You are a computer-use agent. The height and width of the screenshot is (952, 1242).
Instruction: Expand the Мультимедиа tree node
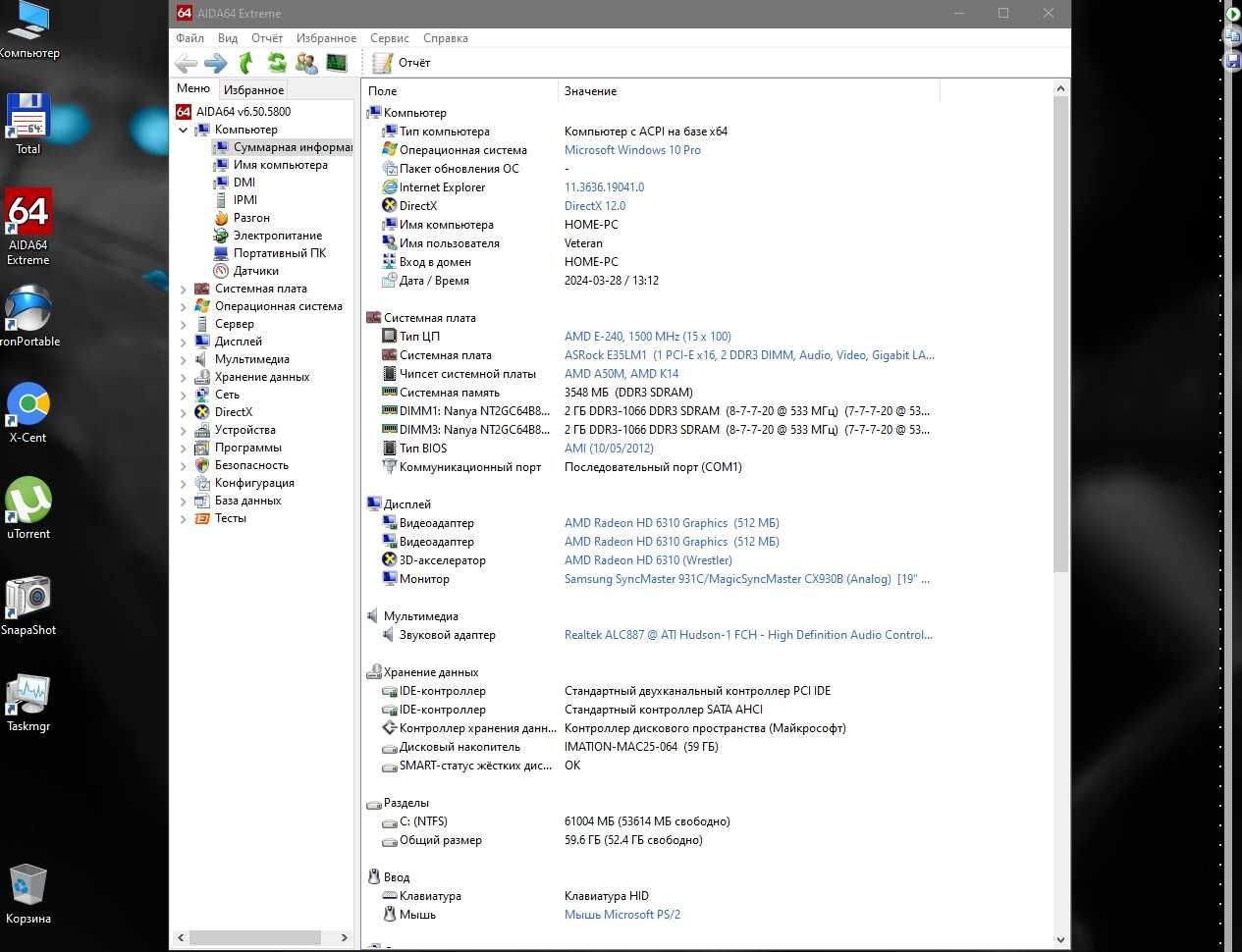184,359
